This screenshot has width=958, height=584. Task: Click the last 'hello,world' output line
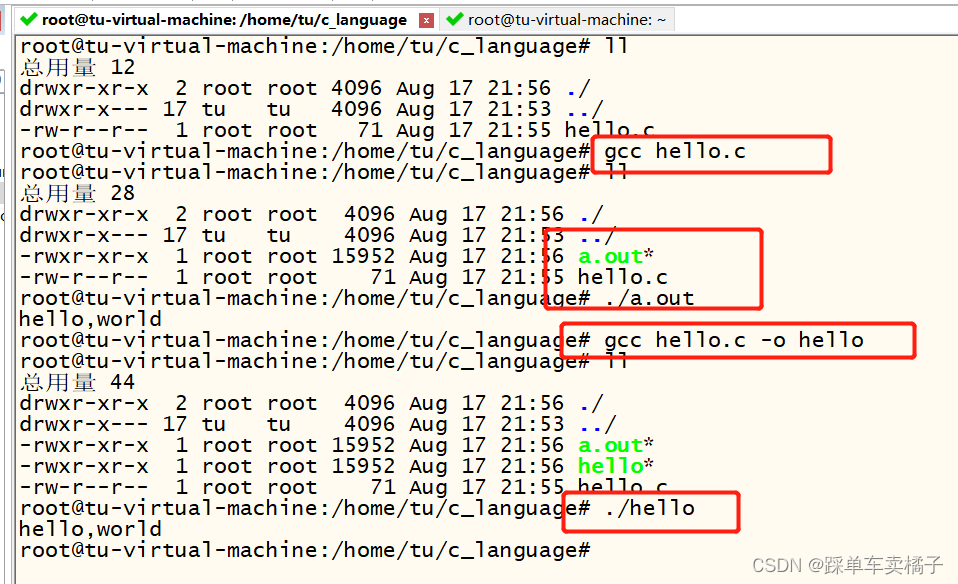click(x=90, y=529)
